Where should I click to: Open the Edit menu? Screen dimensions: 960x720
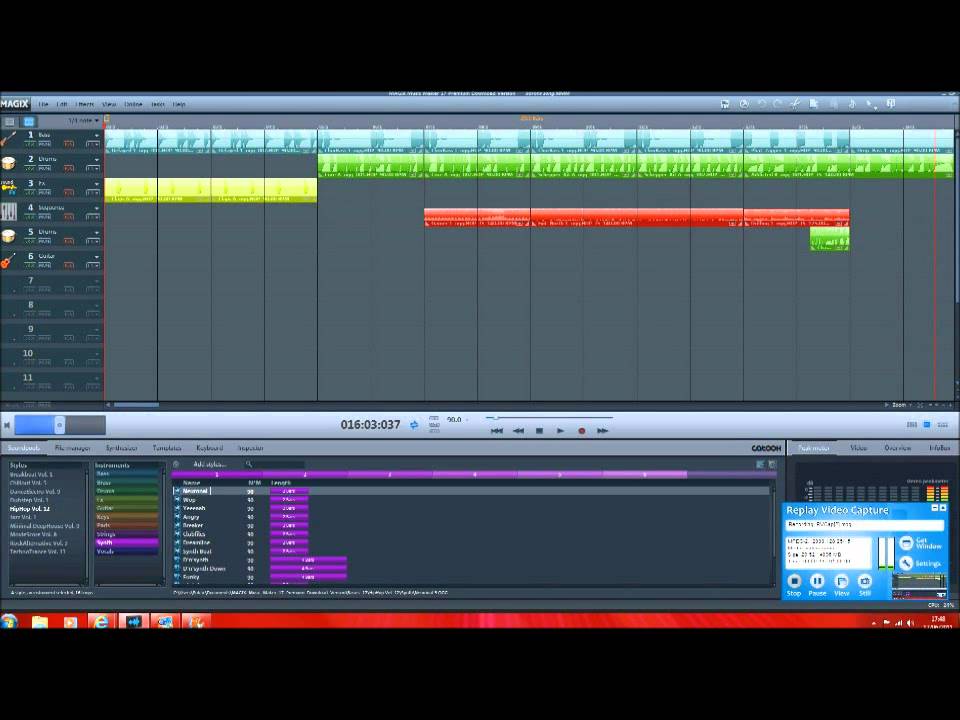[x=62, y=104]
